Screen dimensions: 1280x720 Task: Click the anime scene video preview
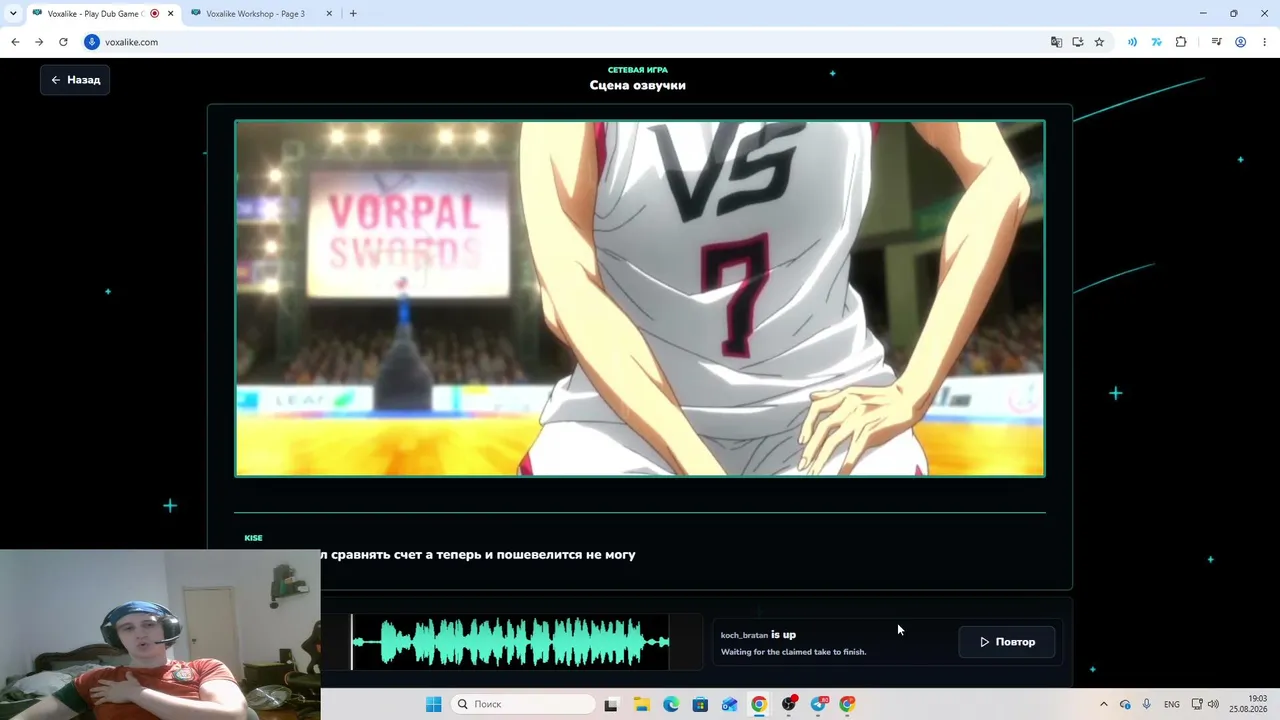[640, 298]
